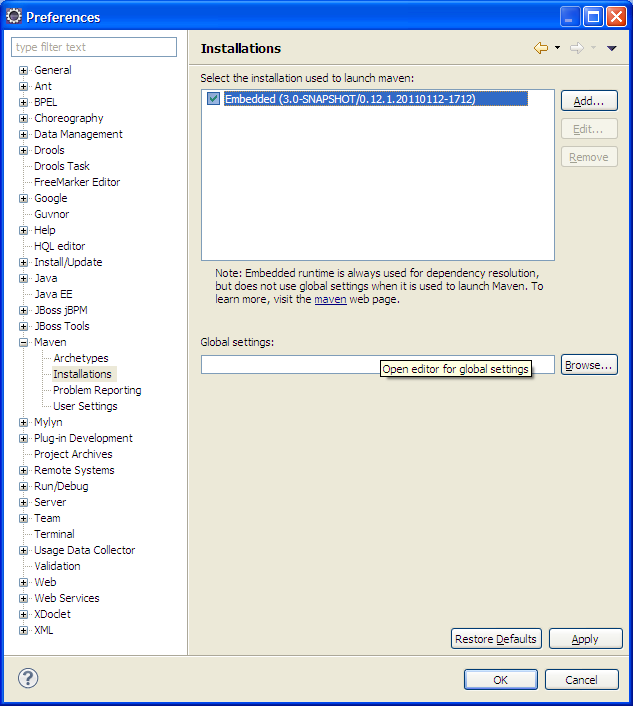Open FreeMarker Editor preferences
Image resolution: width=633 pixels, height=706 pixels.
click(x=77, y=182)
